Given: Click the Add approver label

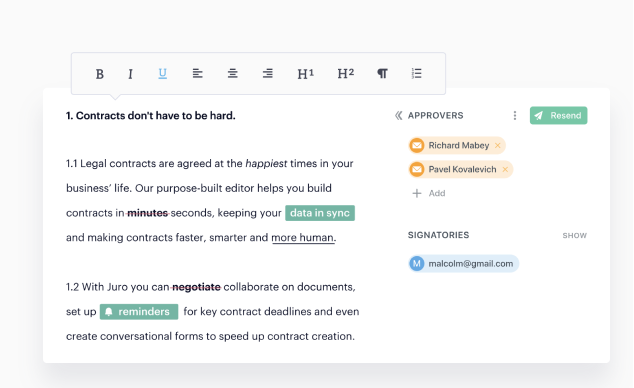Looking at the screenshot, I should pos(437,193).
